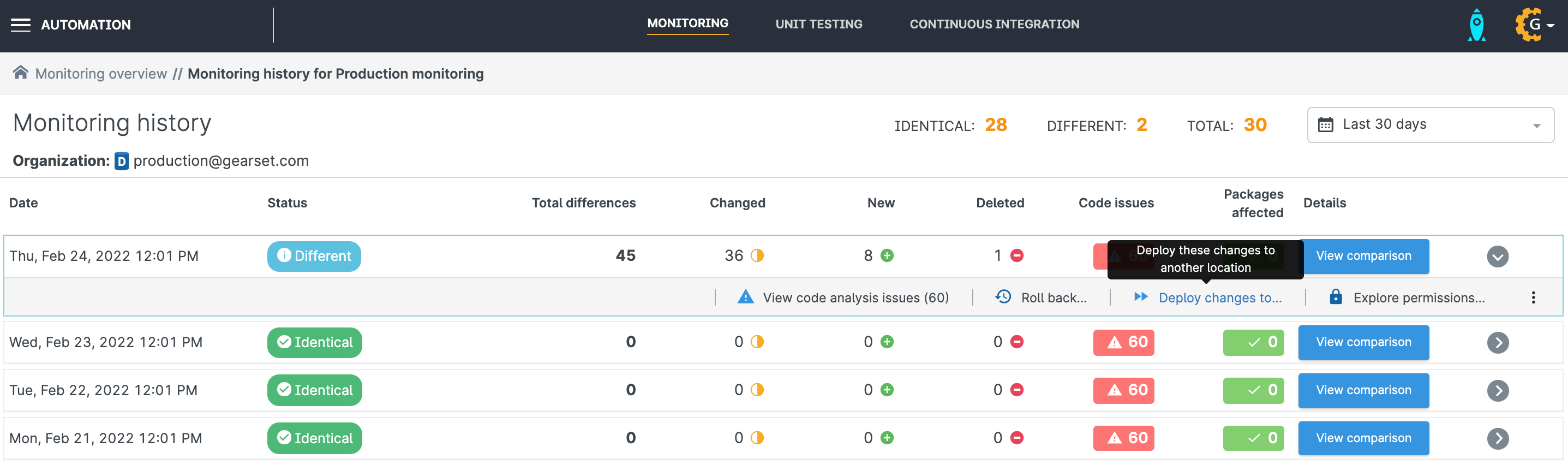Viewport: 1568px width, 465px height.
Task: Click the rocket icon in header
Action: [x=1477, y=25]
